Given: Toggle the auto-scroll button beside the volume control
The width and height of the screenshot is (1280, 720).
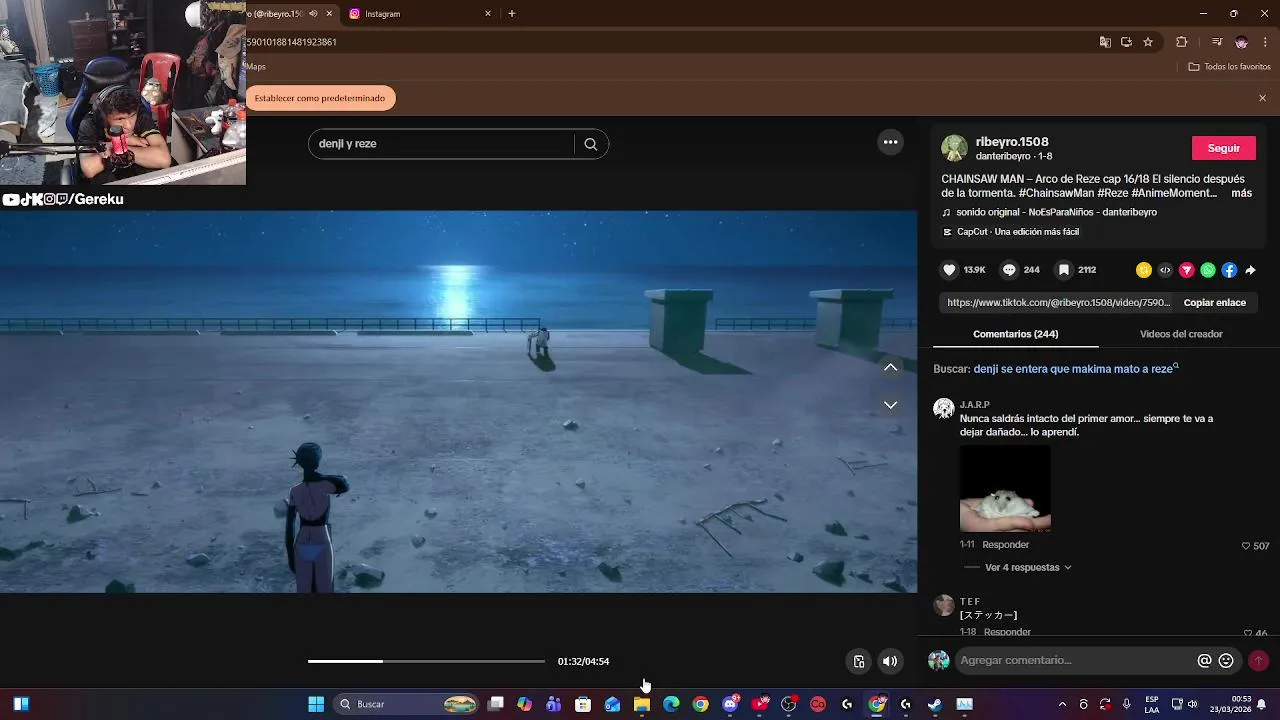Looking at the screenshot, I should [858, 661].
